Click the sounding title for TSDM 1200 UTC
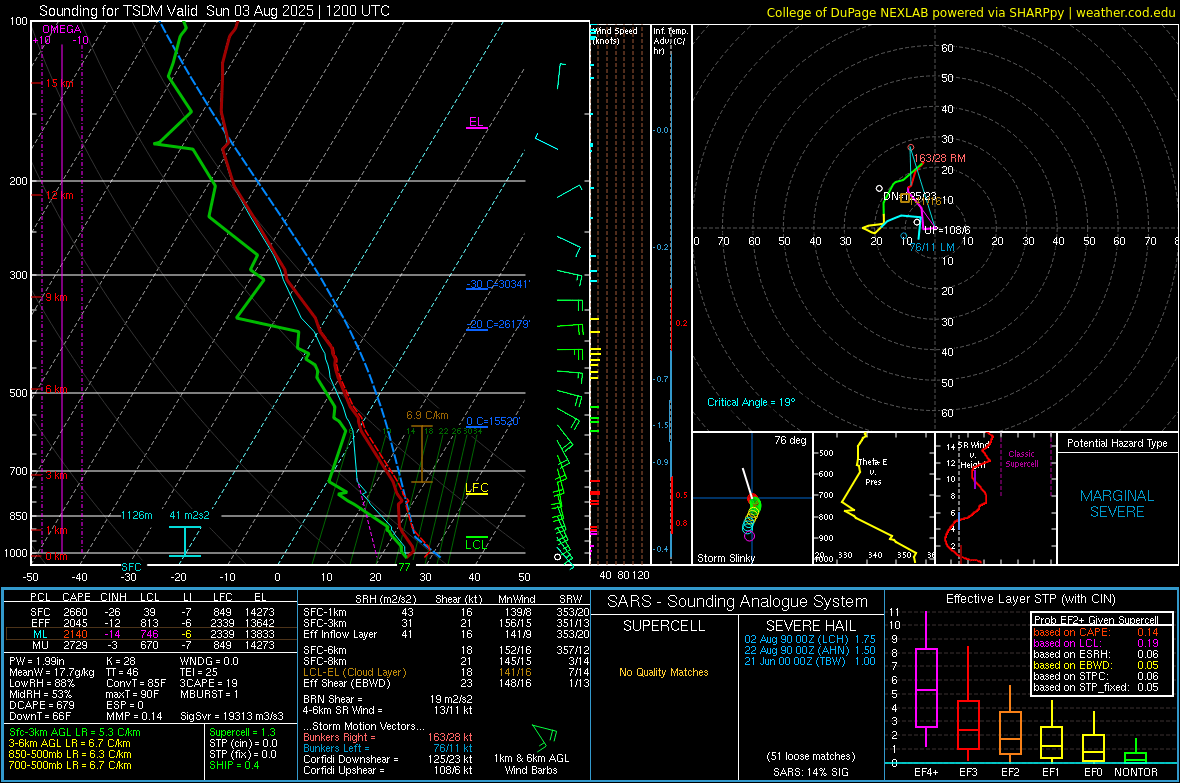The image size is (1180, 783). point(214,11)
